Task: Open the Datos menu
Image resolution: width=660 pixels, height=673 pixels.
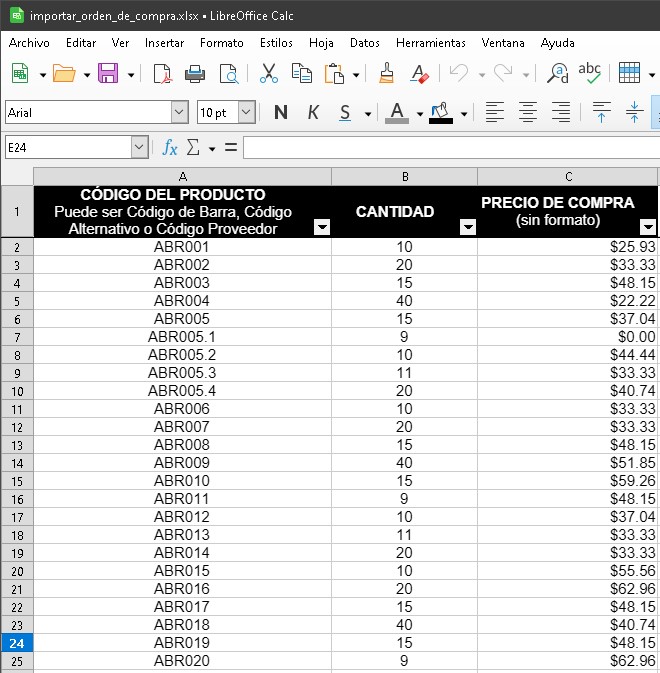Action: pyautogui.click(x=365, y=43)
